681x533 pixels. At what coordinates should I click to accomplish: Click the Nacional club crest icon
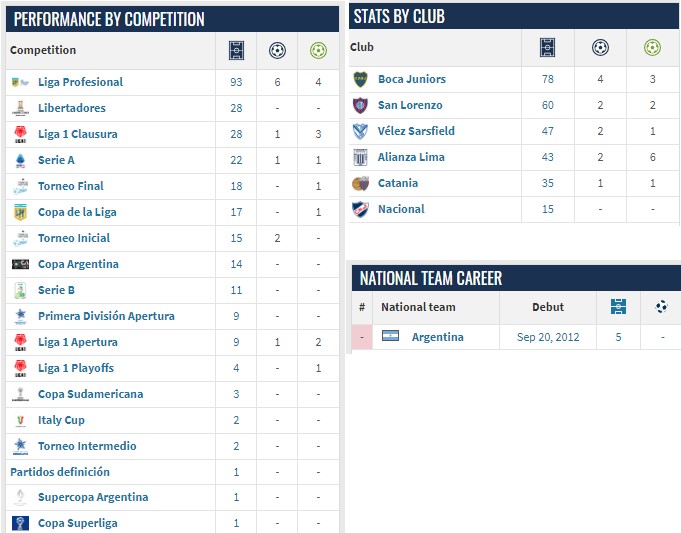tap(360, 209)
